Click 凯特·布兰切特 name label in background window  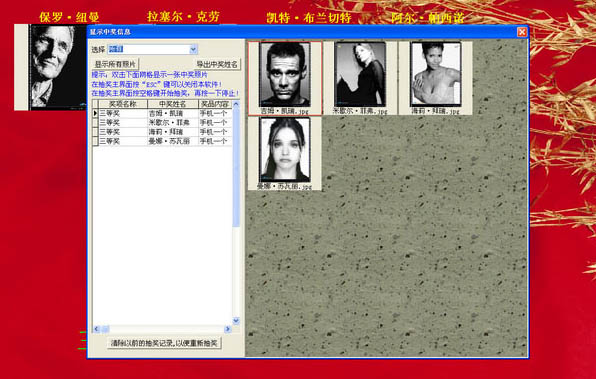point(309,18)
